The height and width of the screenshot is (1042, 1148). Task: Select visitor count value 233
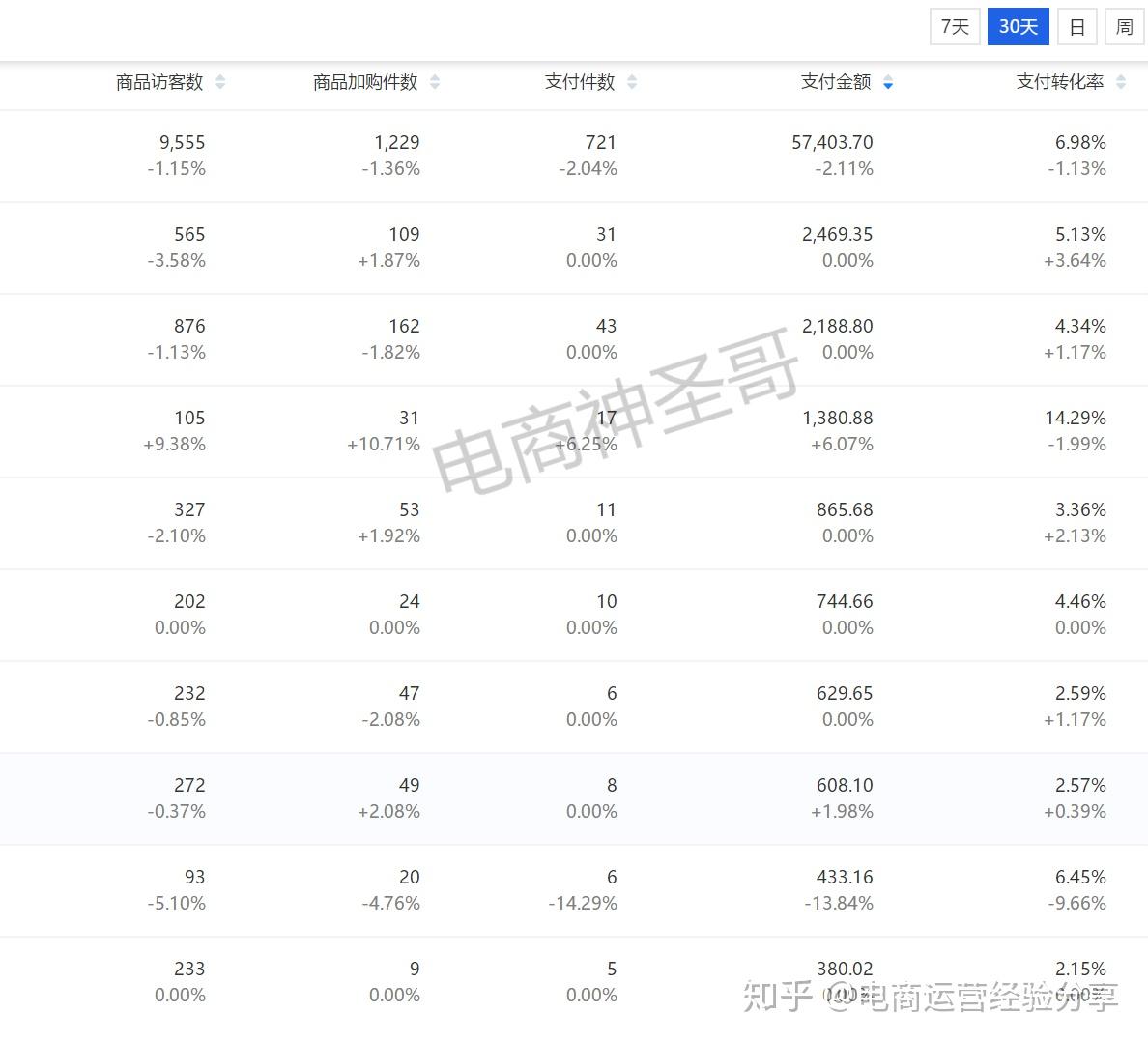[189, 970]
